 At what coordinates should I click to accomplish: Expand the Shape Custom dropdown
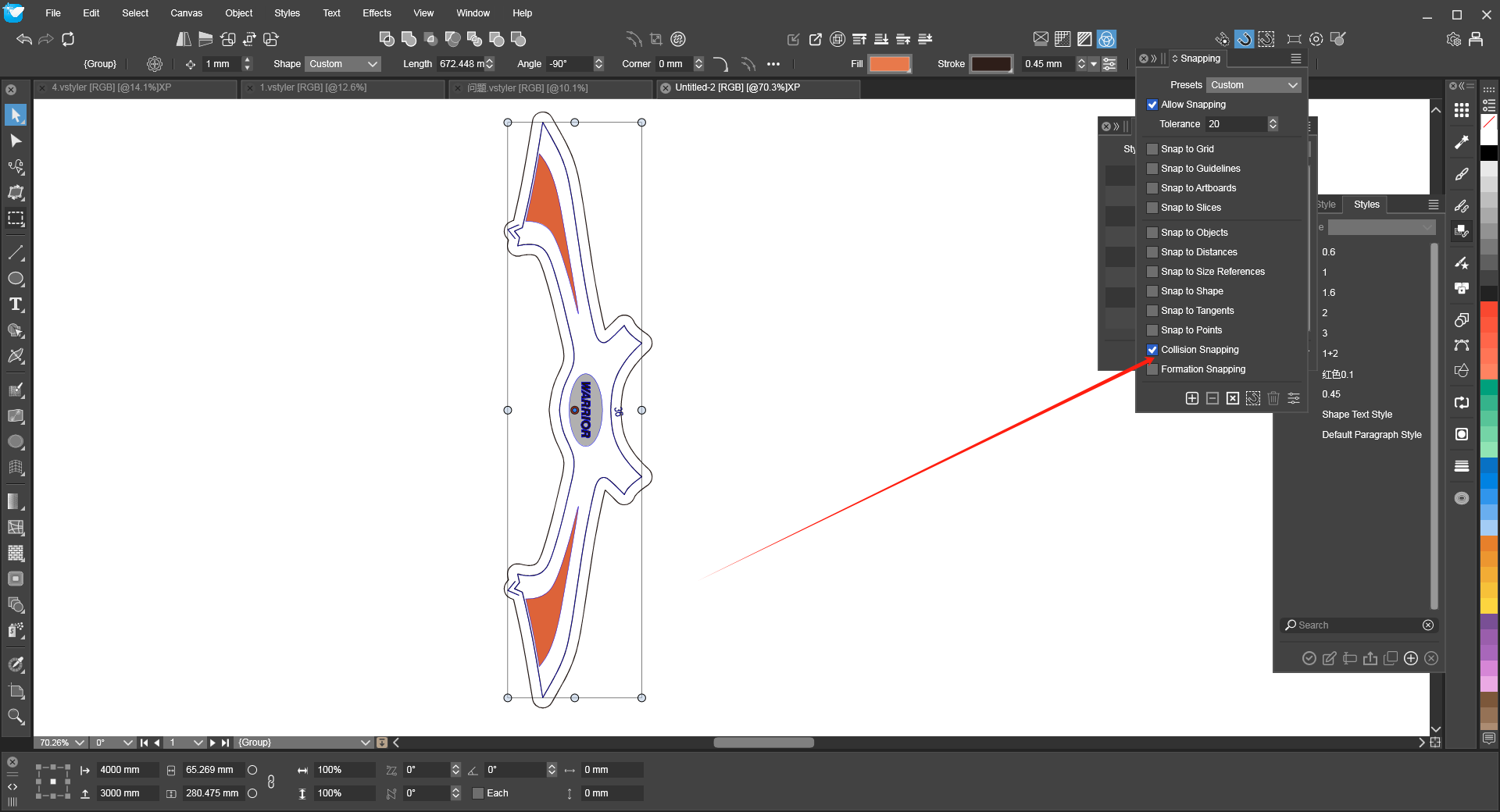point(343,64)
